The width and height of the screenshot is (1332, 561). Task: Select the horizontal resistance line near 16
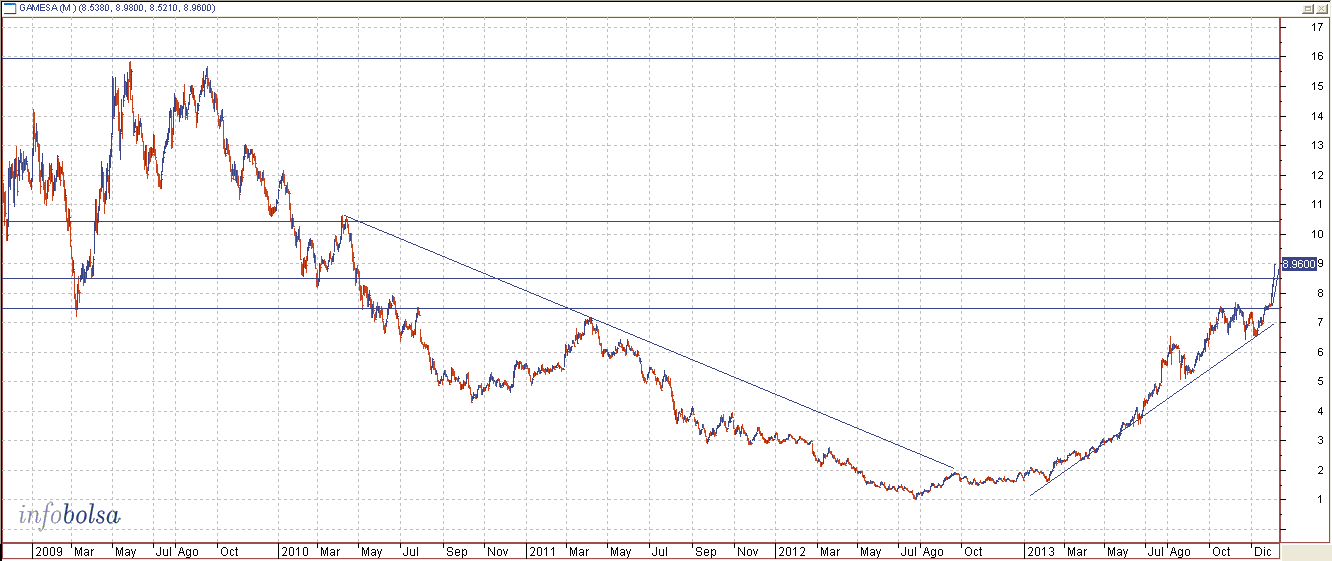[x=640, y=58]
